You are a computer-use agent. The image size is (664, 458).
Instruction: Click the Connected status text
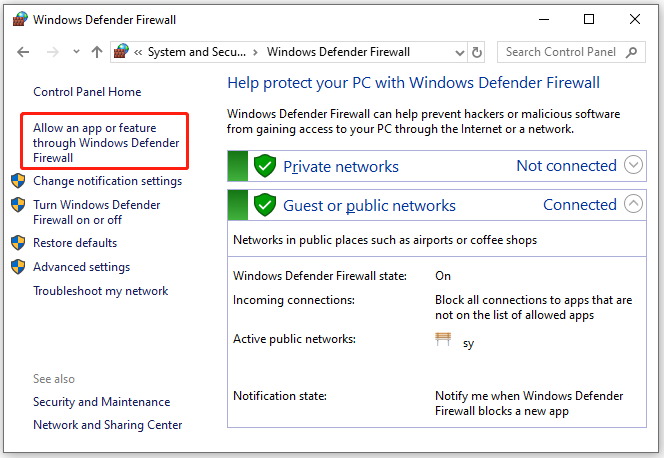tap(580, 205)
